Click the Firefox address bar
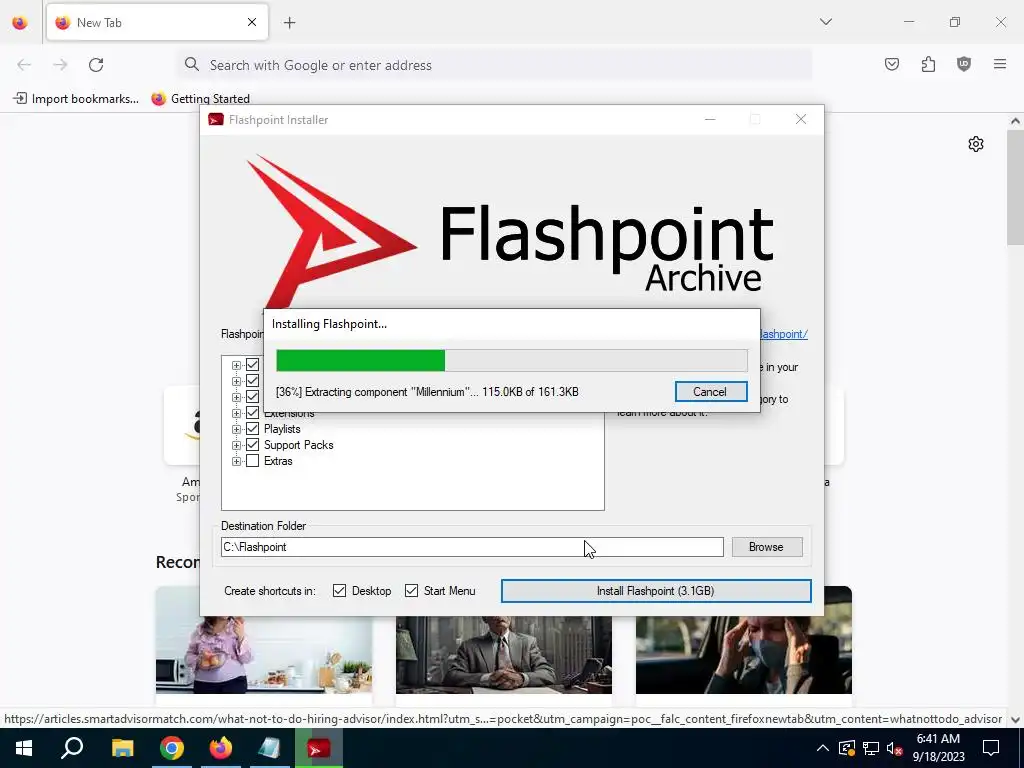This screenshot has height=768, width=1024. (x=495, y=65)
